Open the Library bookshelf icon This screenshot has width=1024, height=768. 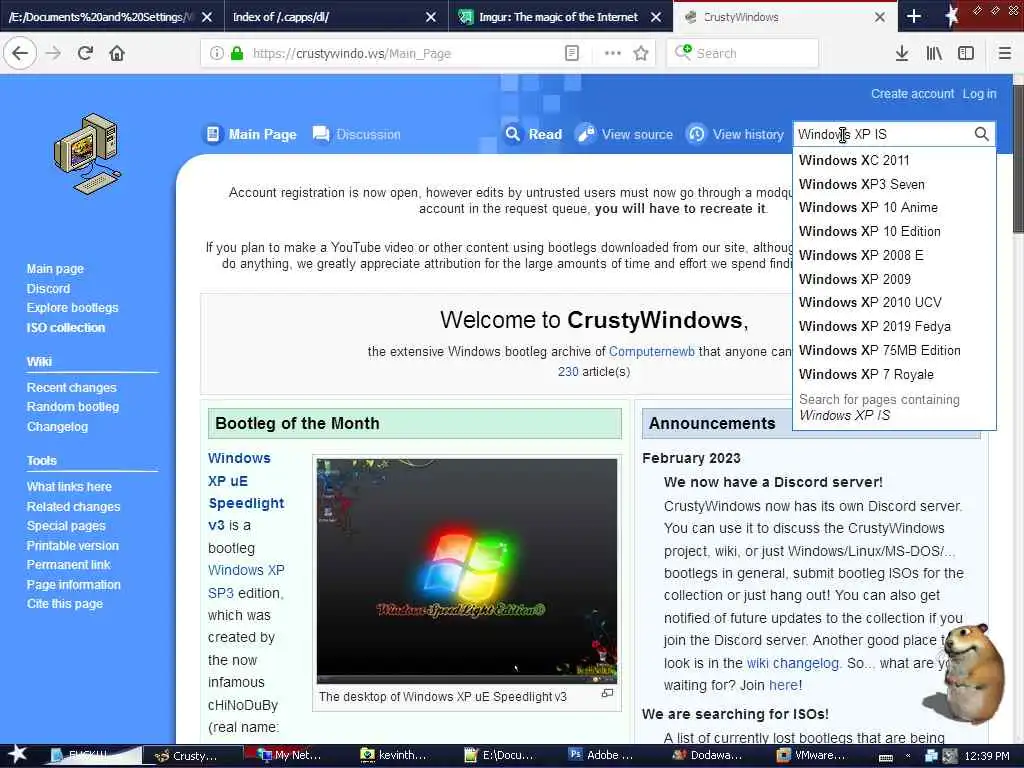tap(934, 54)
